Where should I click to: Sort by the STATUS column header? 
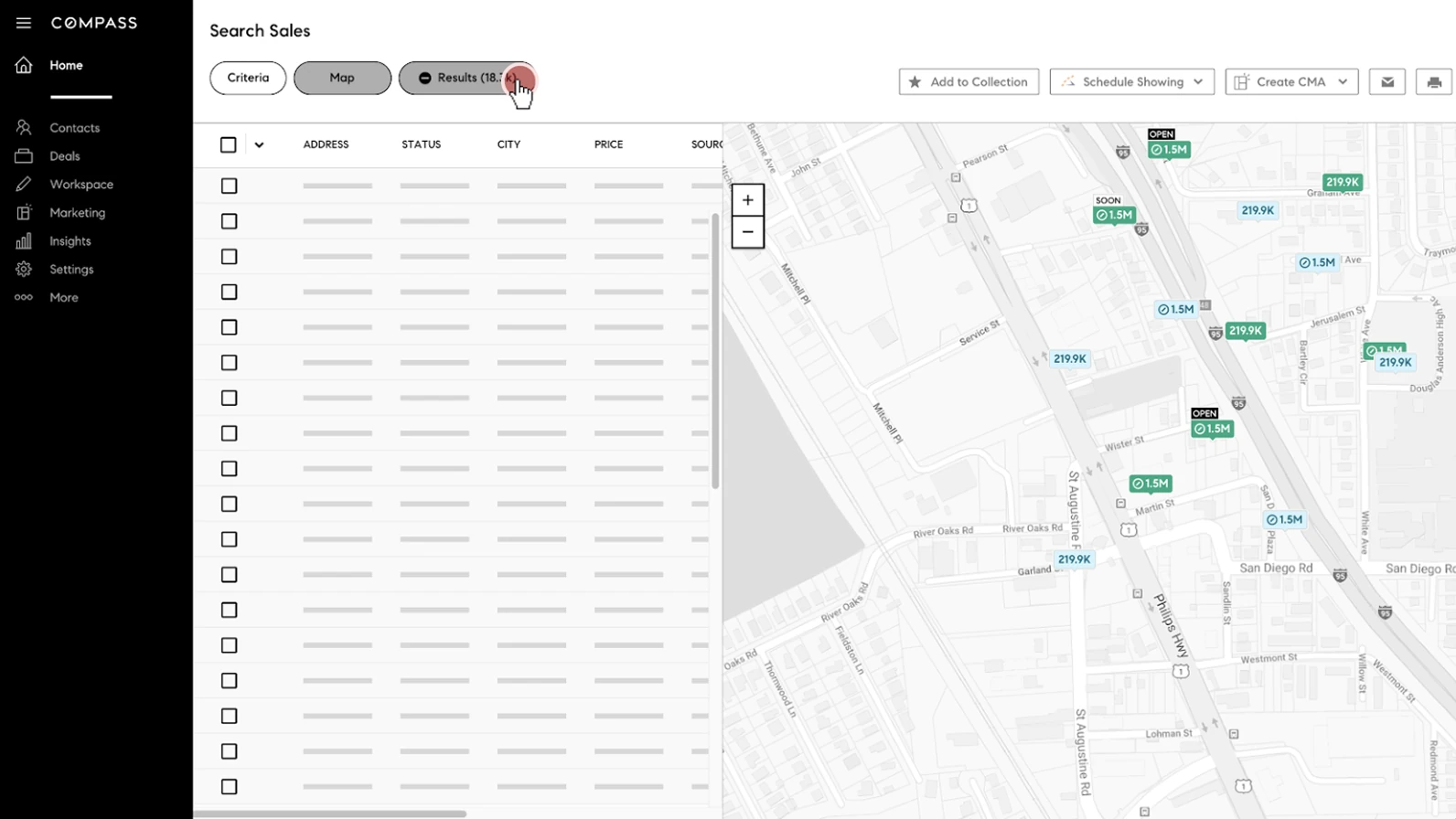pyautogui.click(x=421, y=144)
